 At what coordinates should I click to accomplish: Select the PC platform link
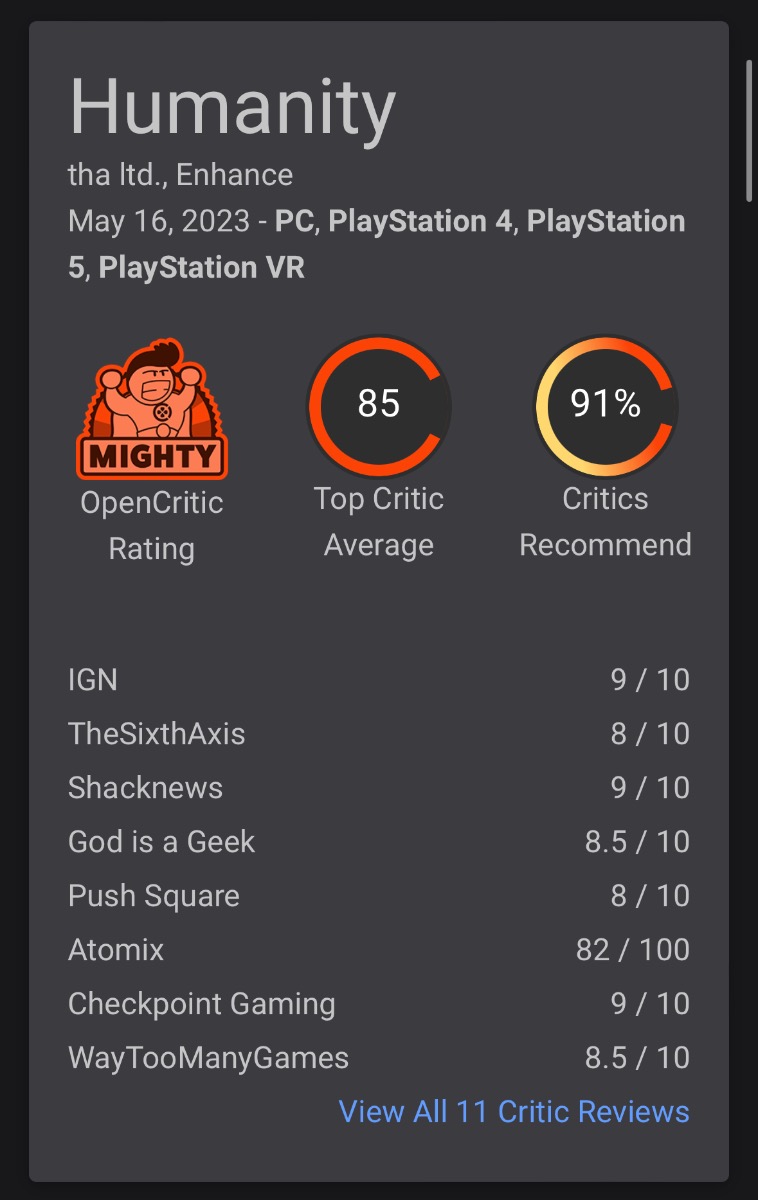tap(295, 221)
